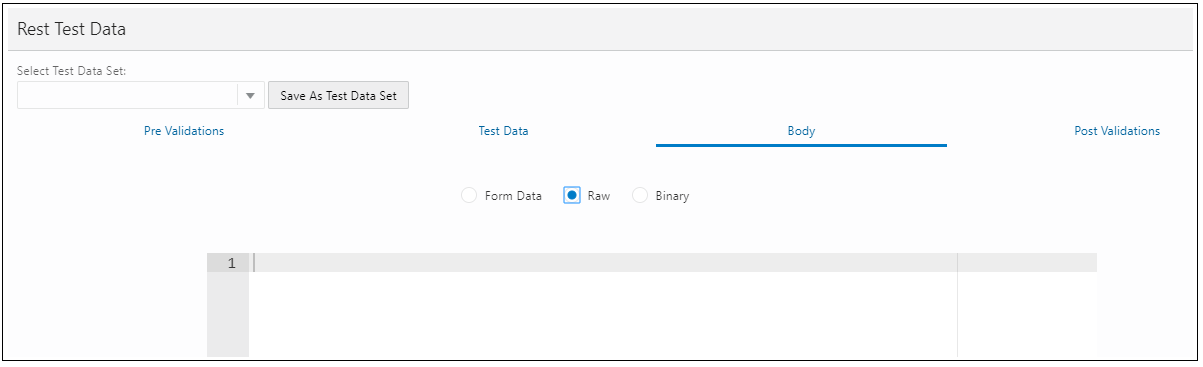The width and height of the screenshot is (1203, 367).
Task: Choose the Form Data radio button
Action: (469, 196)
